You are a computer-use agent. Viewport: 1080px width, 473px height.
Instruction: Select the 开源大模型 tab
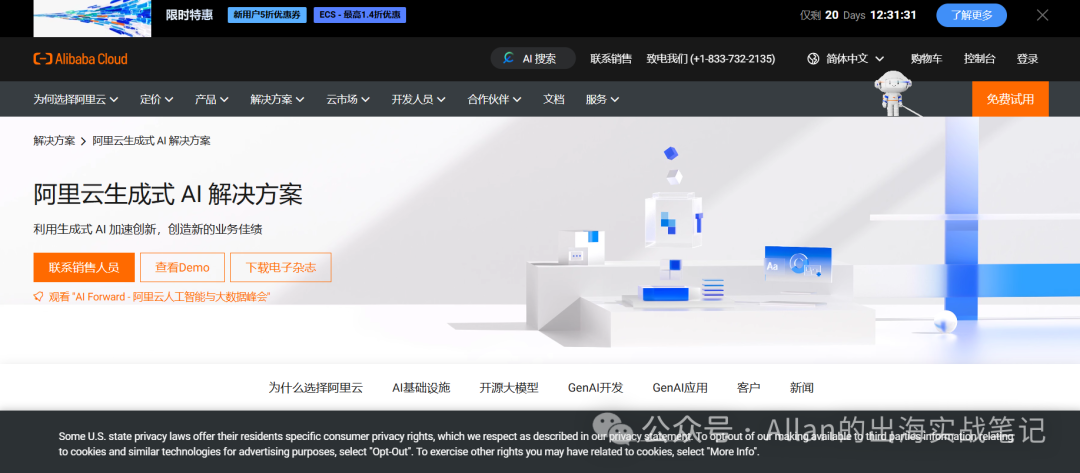pyautogui.click(x=509, y=388)
